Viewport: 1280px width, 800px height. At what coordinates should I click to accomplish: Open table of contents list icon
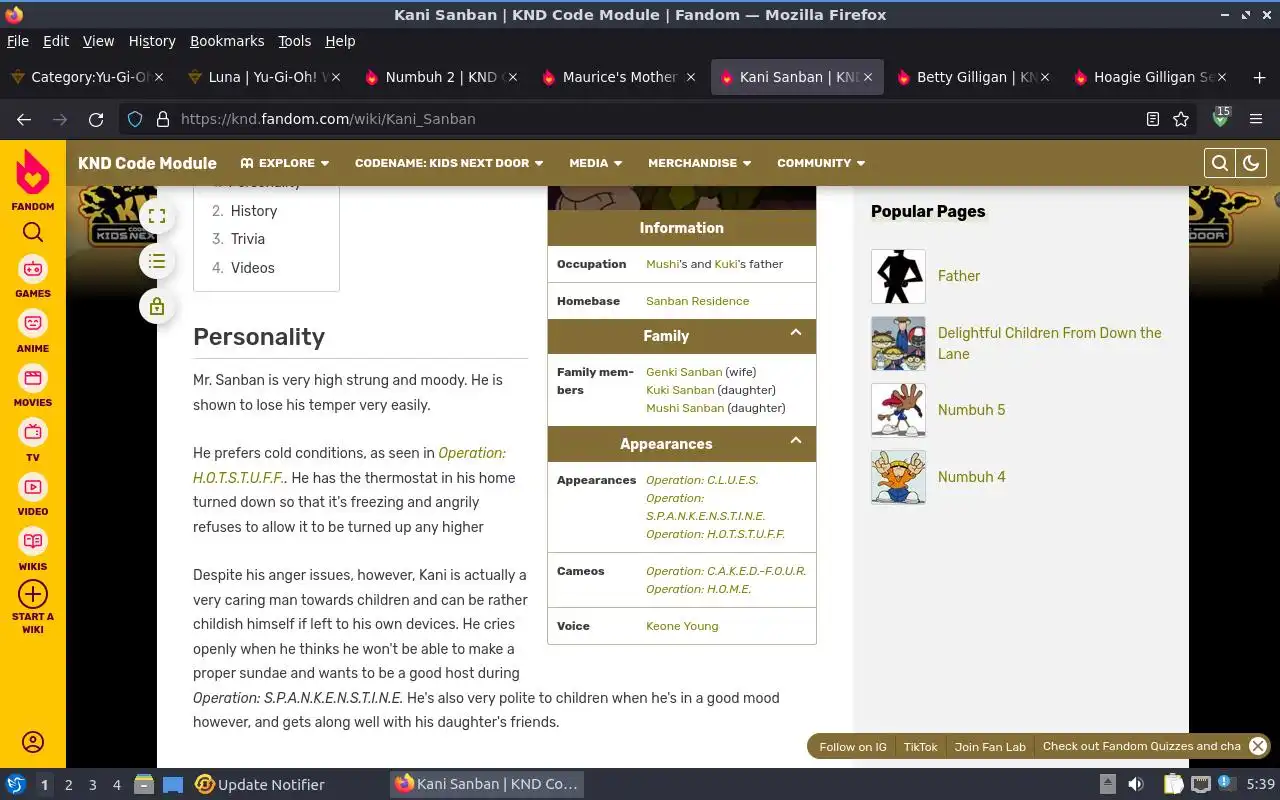point(157,261)
